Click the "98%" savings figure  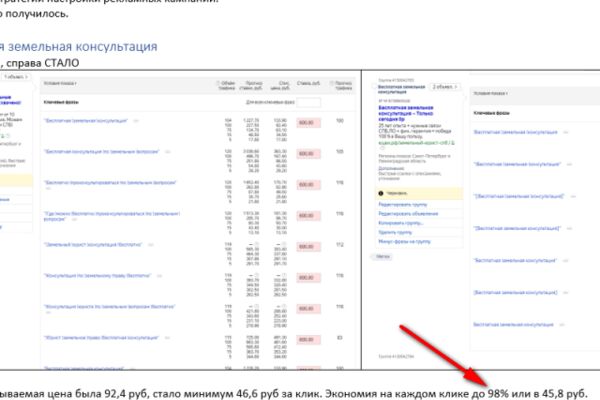pos(498,393)
